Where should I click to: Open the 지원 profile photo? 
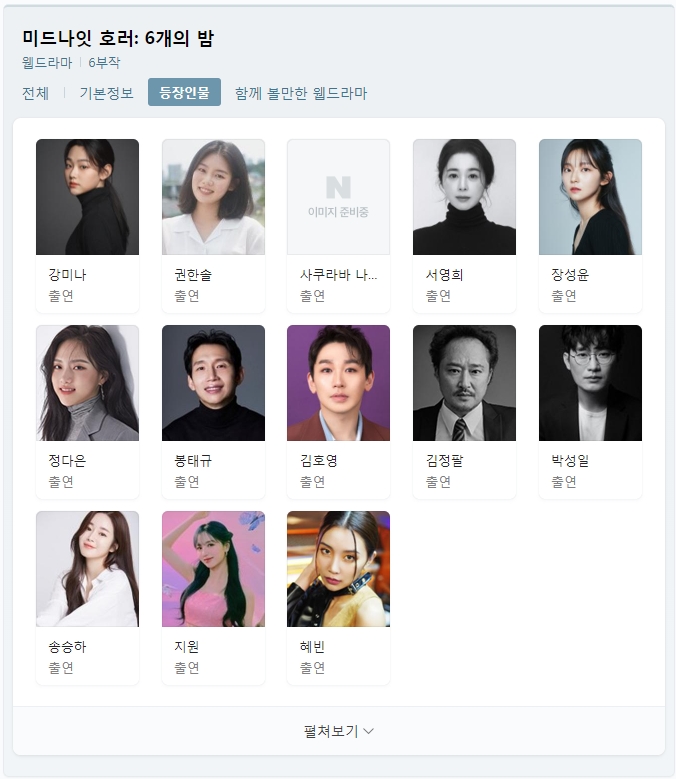tap(213, 569)
